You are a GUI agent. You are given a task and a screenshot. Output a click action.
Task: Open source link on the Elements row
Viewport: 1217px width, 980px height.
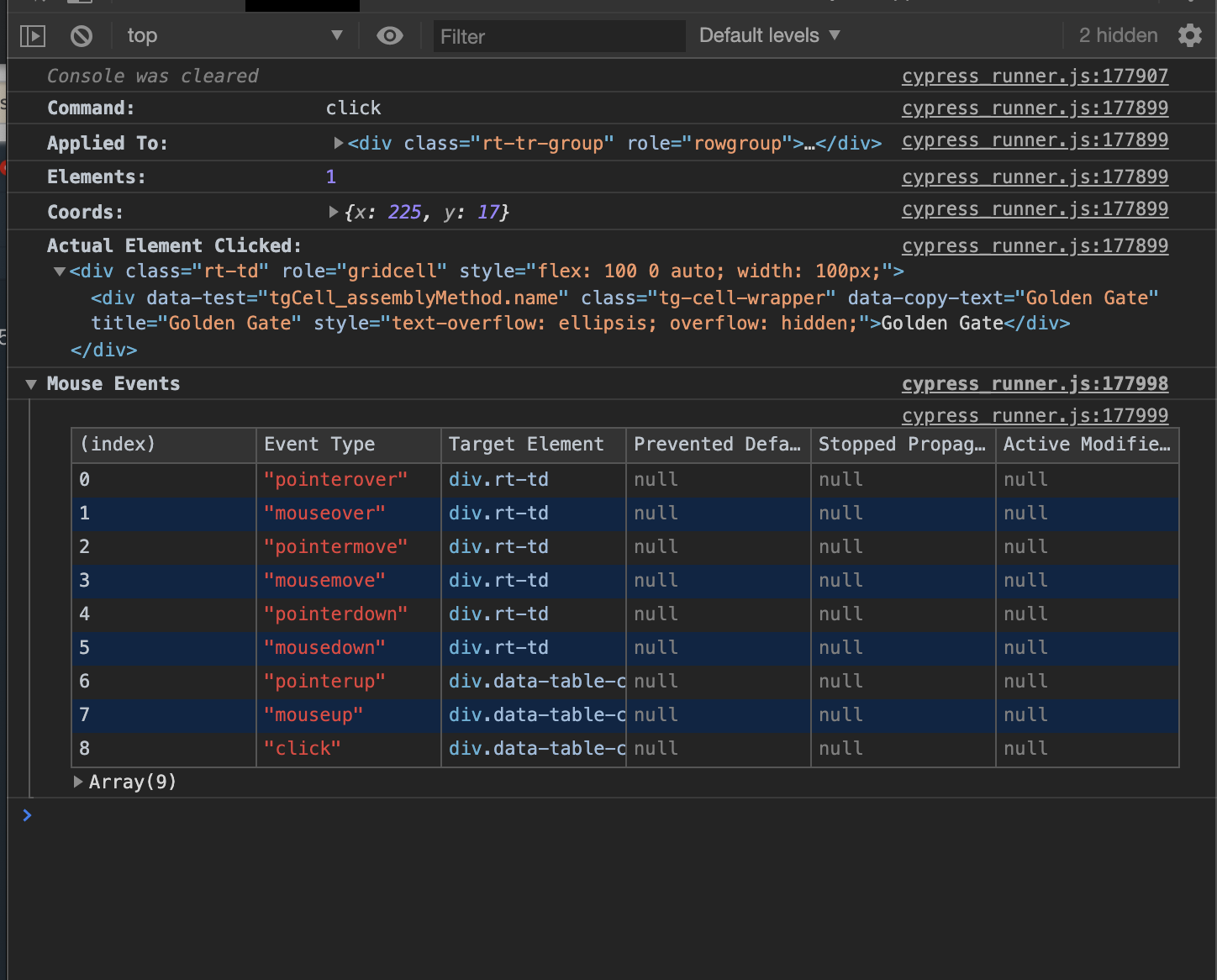[1035, 177]
